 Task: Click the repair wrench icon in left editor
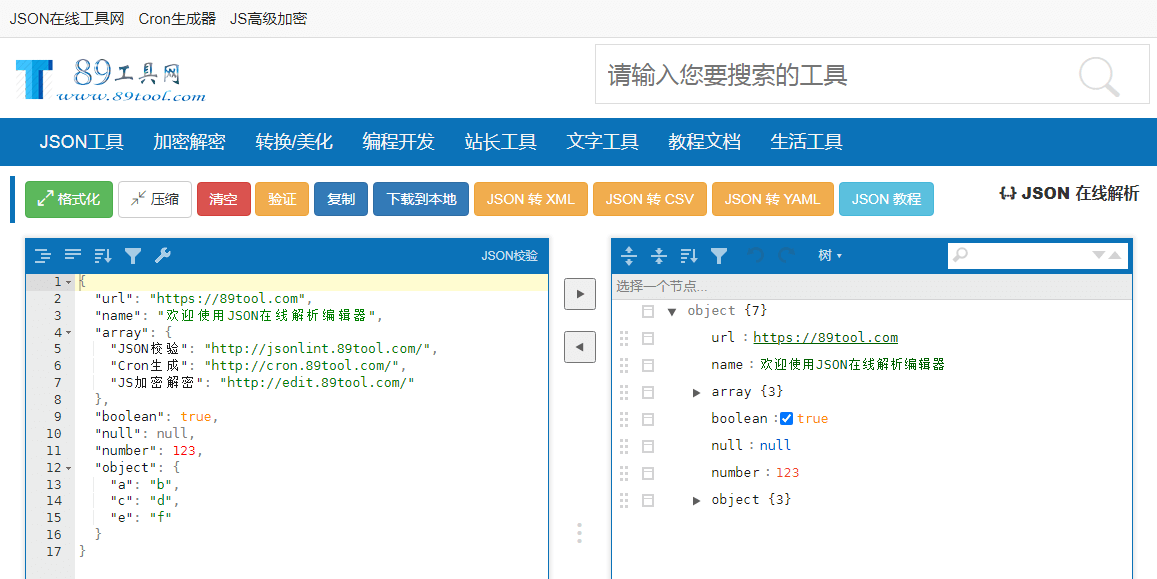point(163,256)
